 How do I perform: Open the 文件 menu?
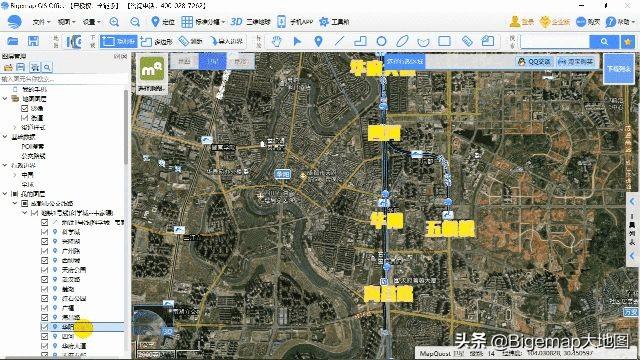[x=41, y=22]
